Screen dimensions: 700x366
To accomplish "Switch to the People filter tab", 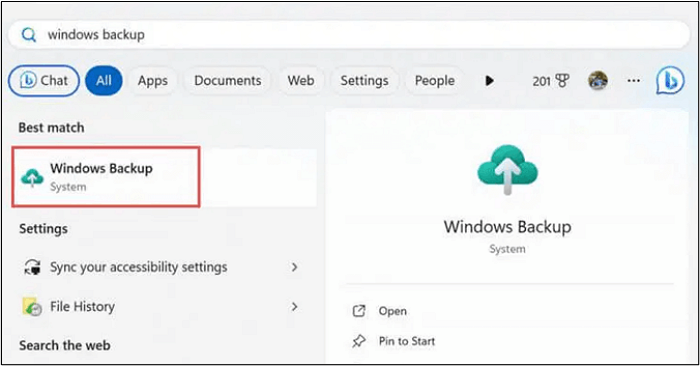I will click(x=435, y=81).
